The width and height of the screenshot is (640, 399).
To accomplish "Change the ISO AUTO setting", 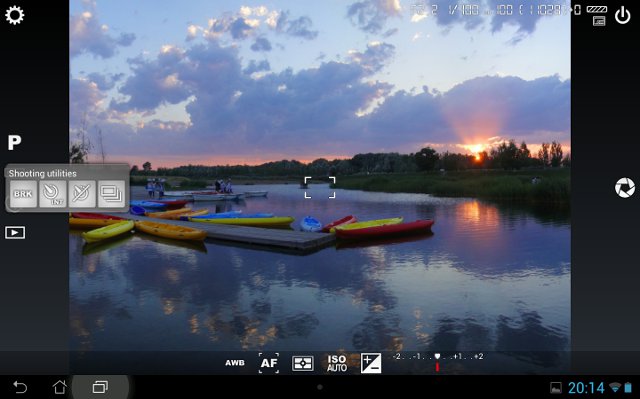I will (x=337, y=363).
